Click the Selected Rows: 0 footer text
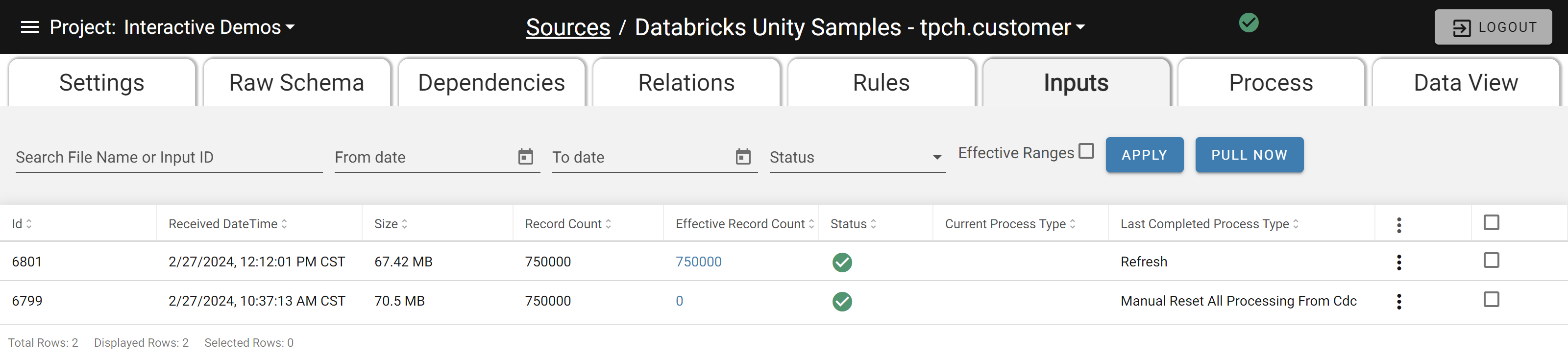1568x358 pixels. tap(249, 343)
